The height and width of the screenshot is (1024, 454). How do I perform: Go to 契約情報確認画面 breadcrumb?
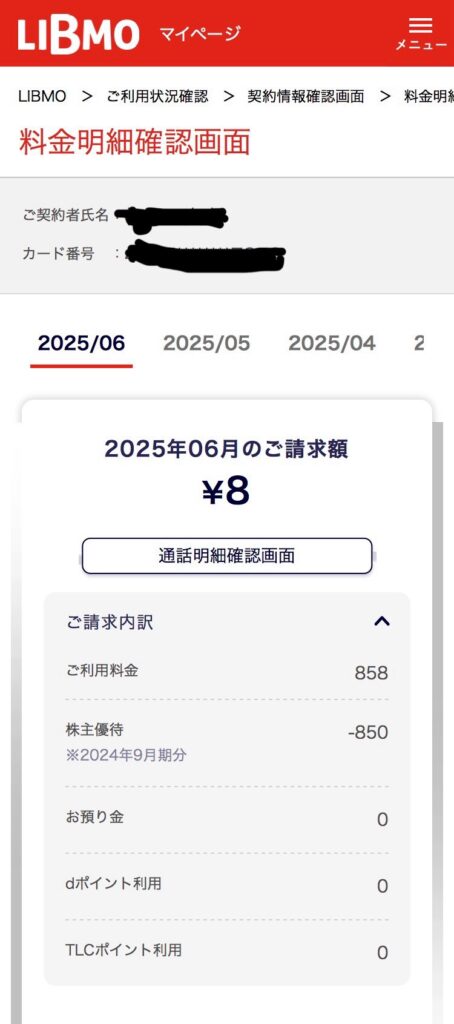(x=306, y=97)
